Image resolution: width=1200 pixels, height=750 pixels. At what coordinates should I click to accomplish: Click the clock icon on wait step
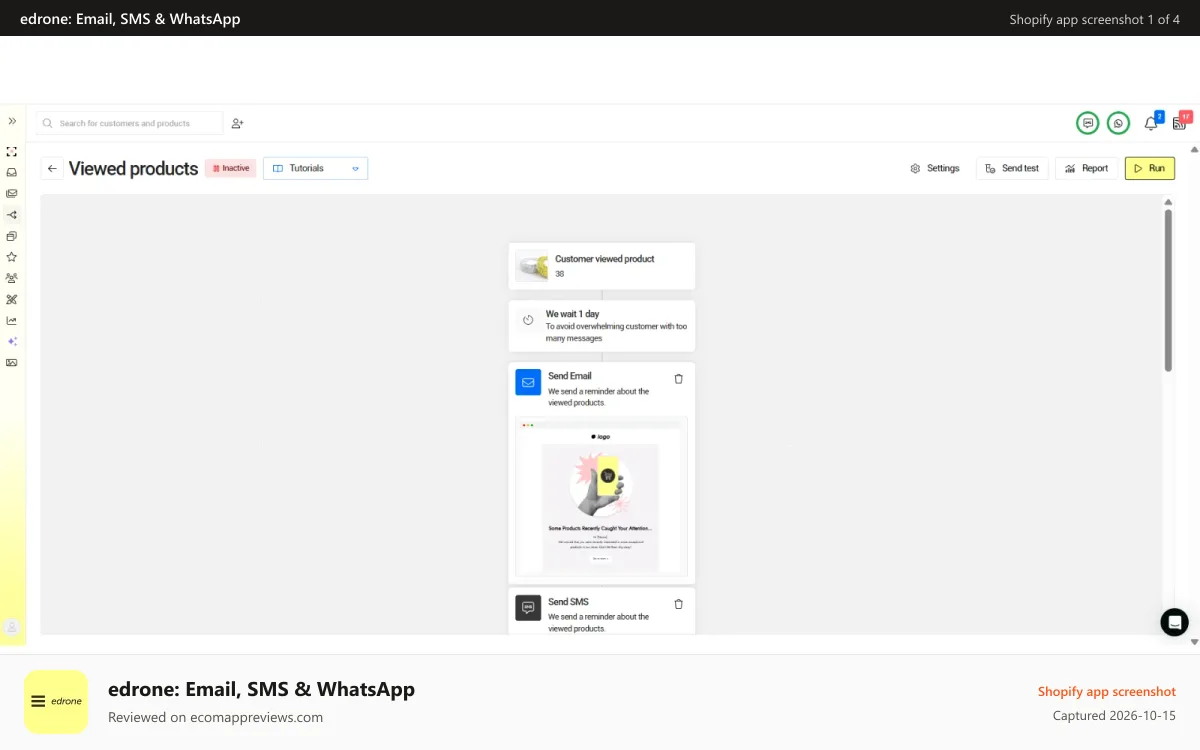click(528, 320)
